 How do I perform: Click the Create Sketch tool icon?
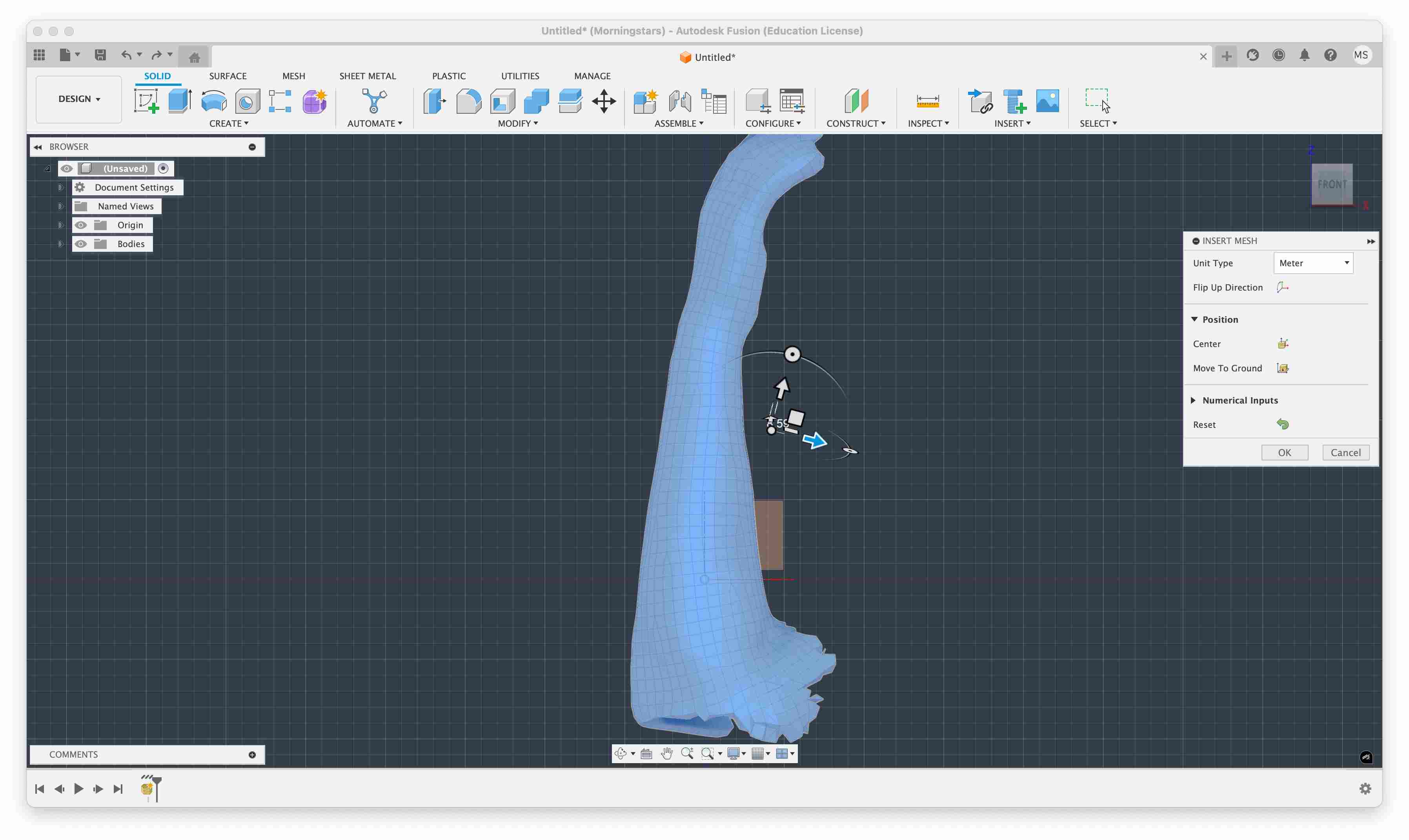(146, 101)
